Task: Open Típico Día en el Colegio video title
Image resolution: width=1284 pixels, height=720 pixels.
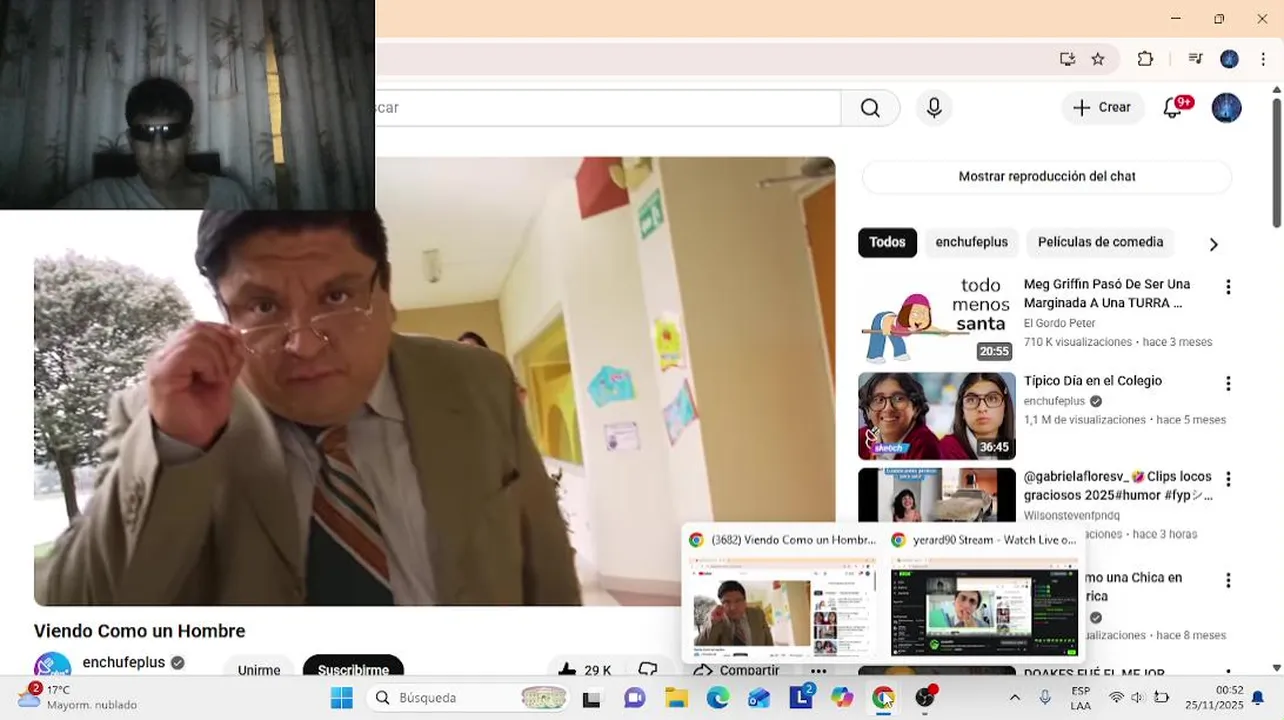Action: coord(1093,381)
